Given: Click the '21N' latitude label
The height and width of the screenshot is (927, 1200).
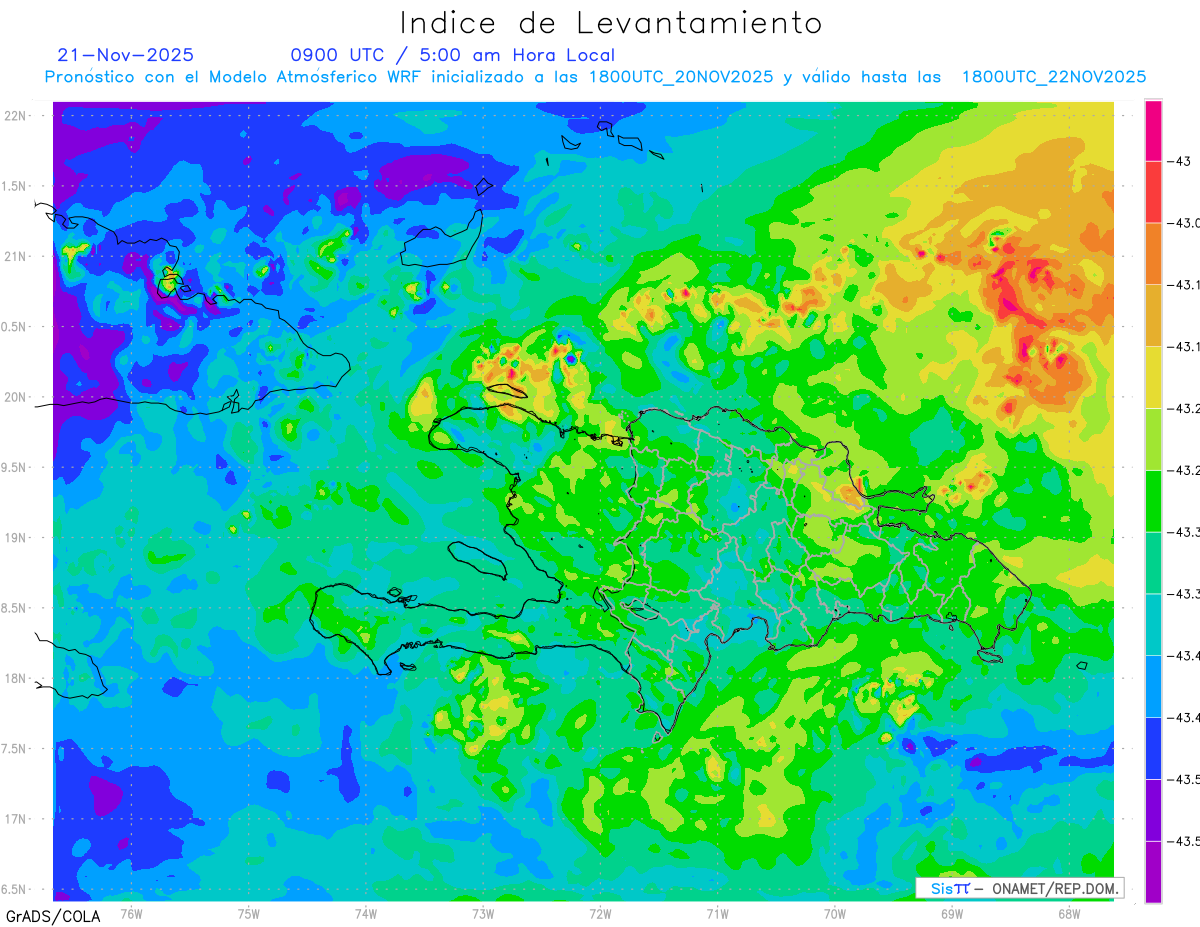Looking at the screenshot, I should point(15,256).
